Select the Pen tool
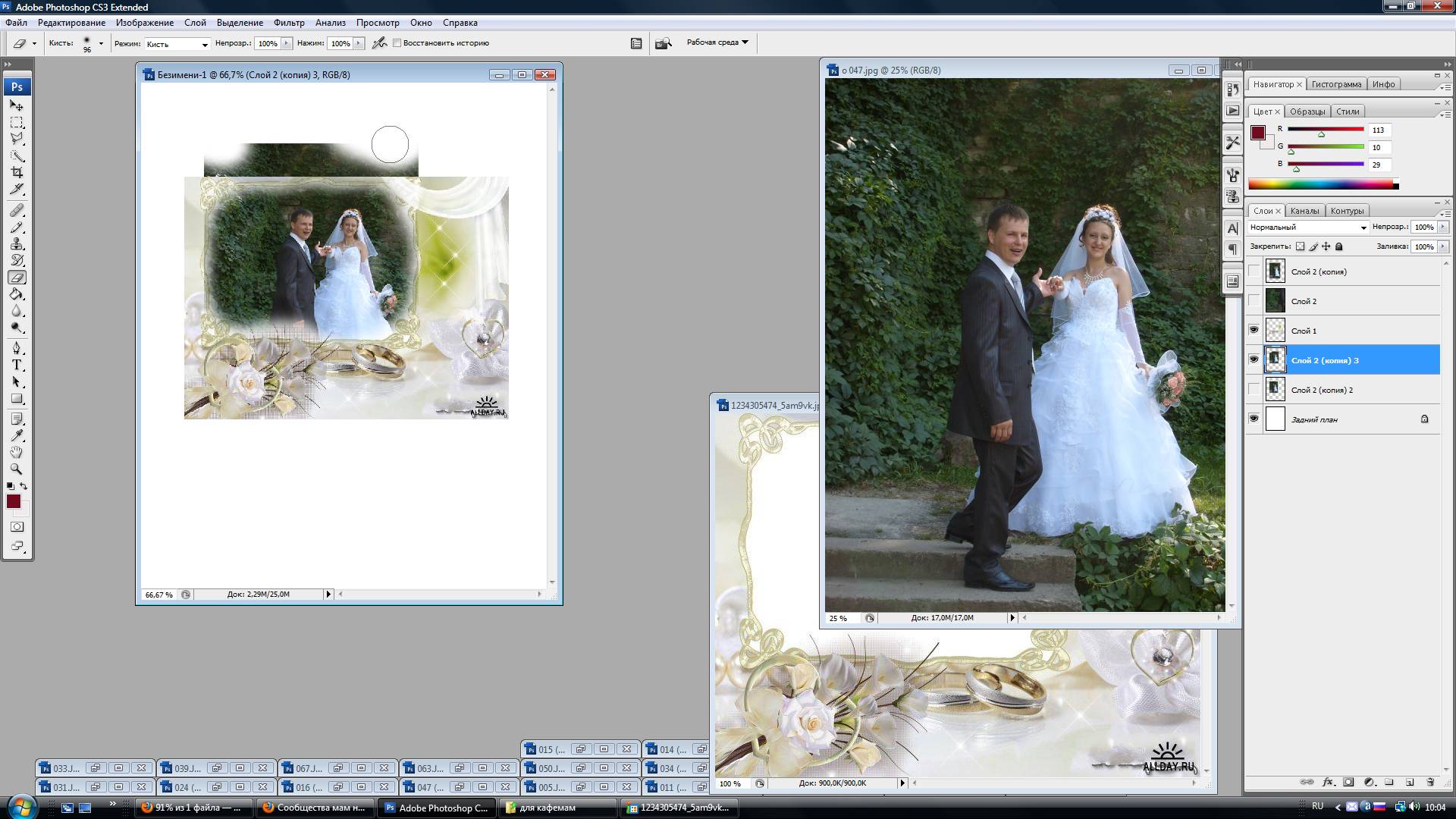Image resolution: width=1456 pixels, height=819 pixels. pos(17,348)
